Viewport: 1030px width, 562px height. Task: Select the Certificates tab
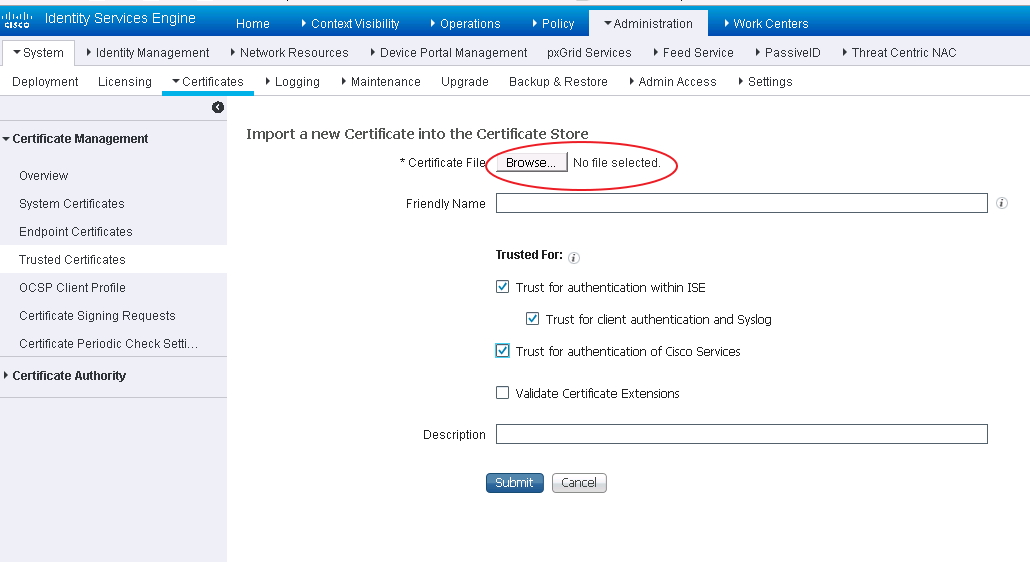coord(208,81)
